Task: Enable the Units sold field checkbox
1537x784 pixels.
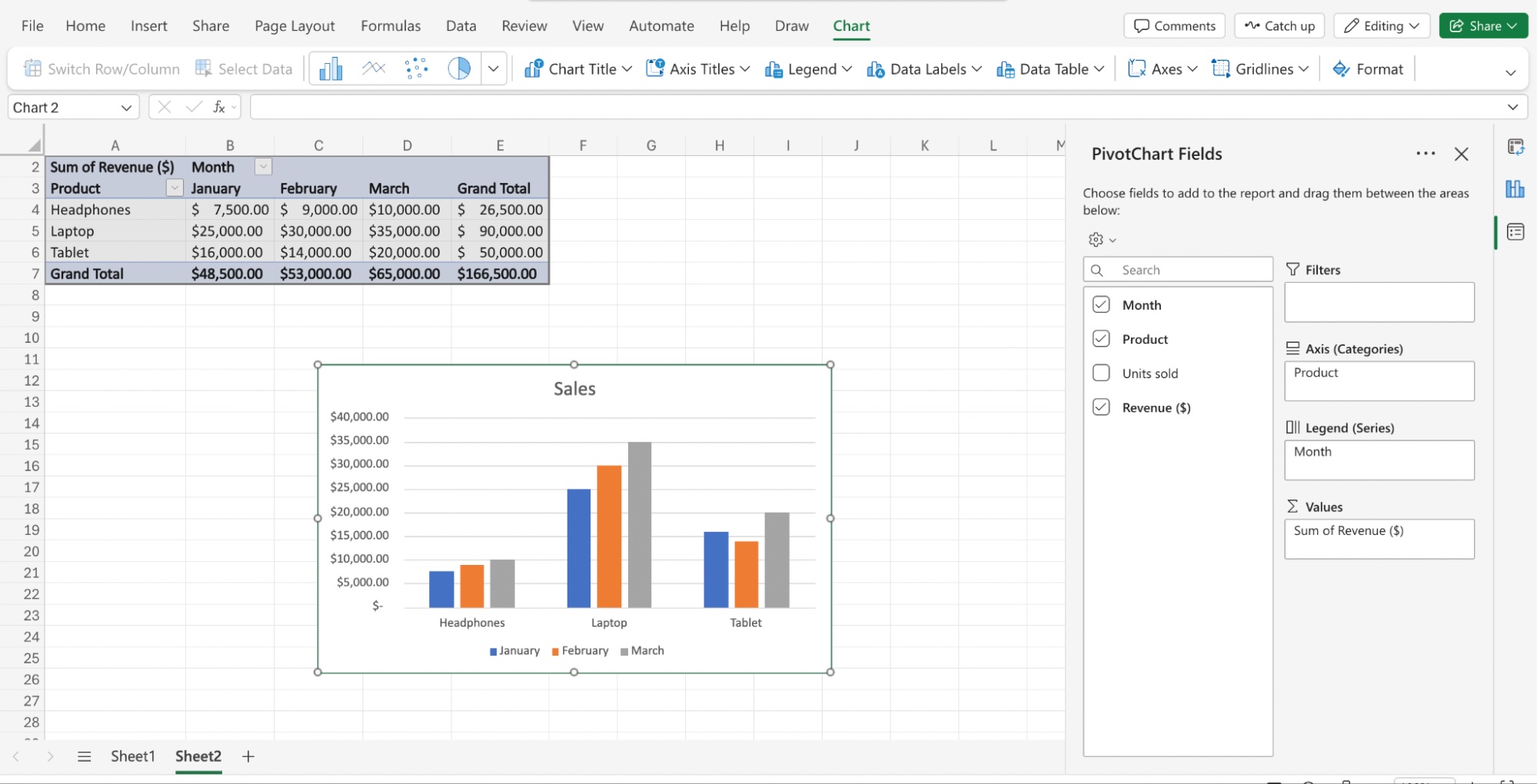Action: (x=1101, y=373)
